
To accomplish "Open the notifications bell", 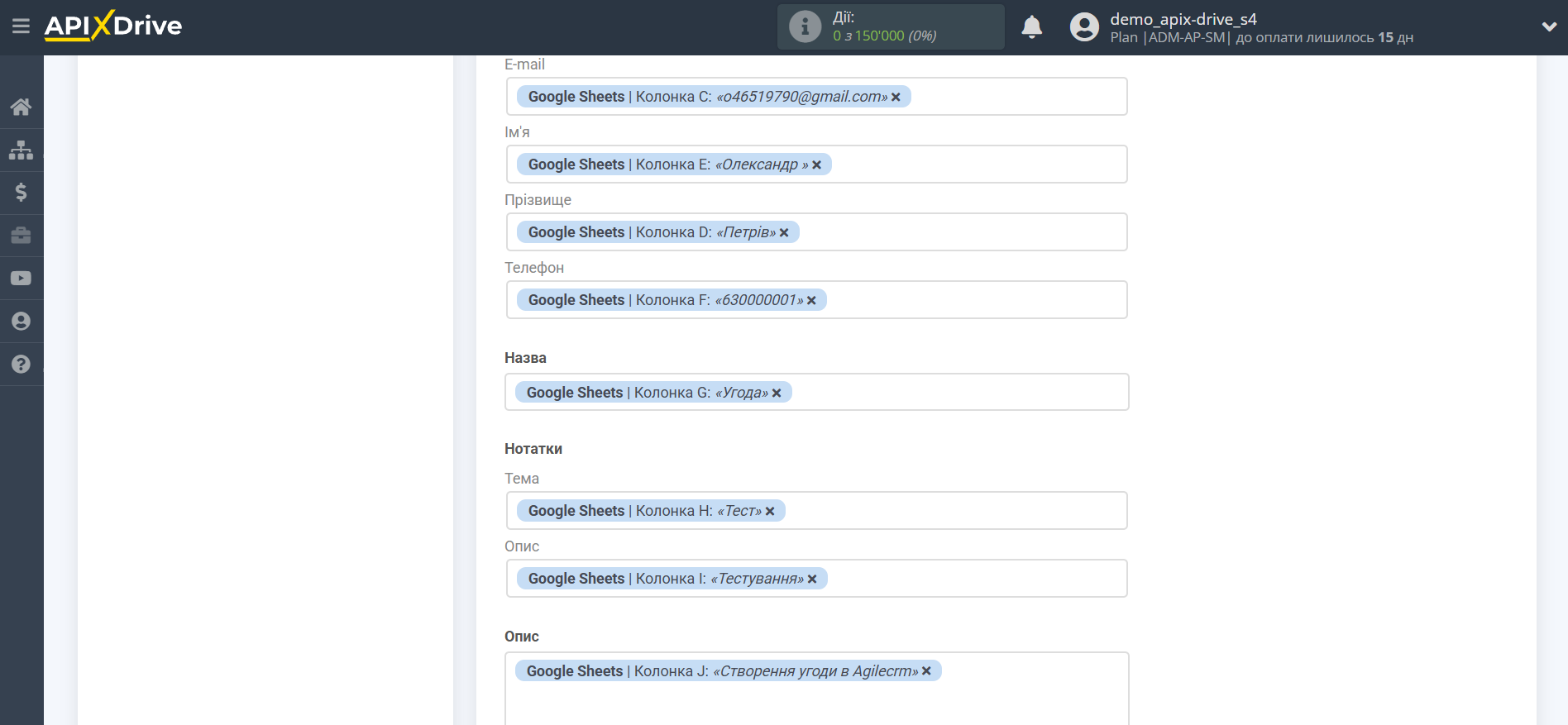I will 1031,27.
